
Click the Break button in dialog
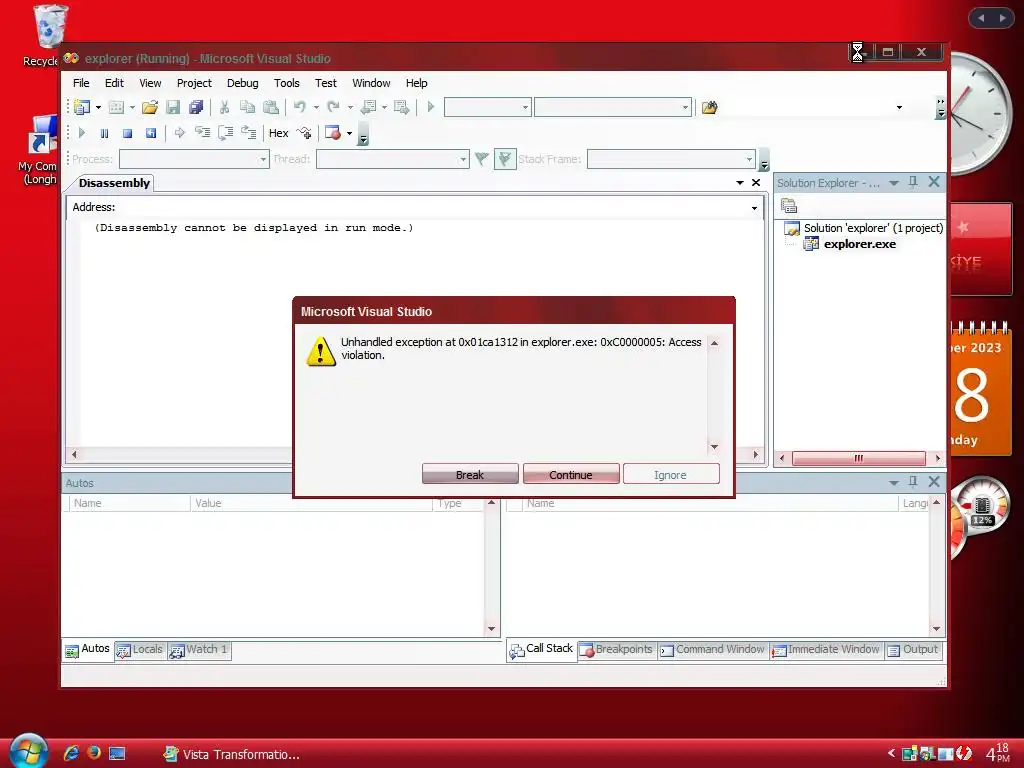[x=470, y=474]
